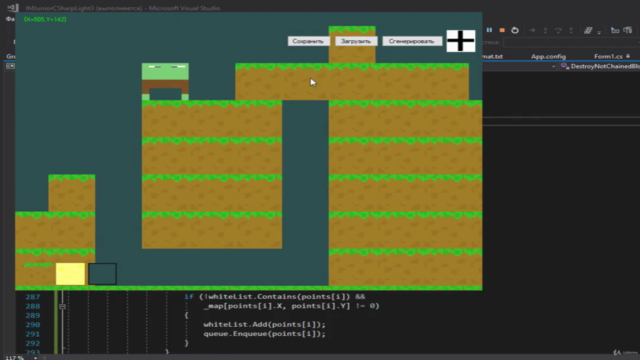Open the 117 % zoom dropdown
Screen dimensions: 640x360
pyautogui.click(x=36, y=358)
